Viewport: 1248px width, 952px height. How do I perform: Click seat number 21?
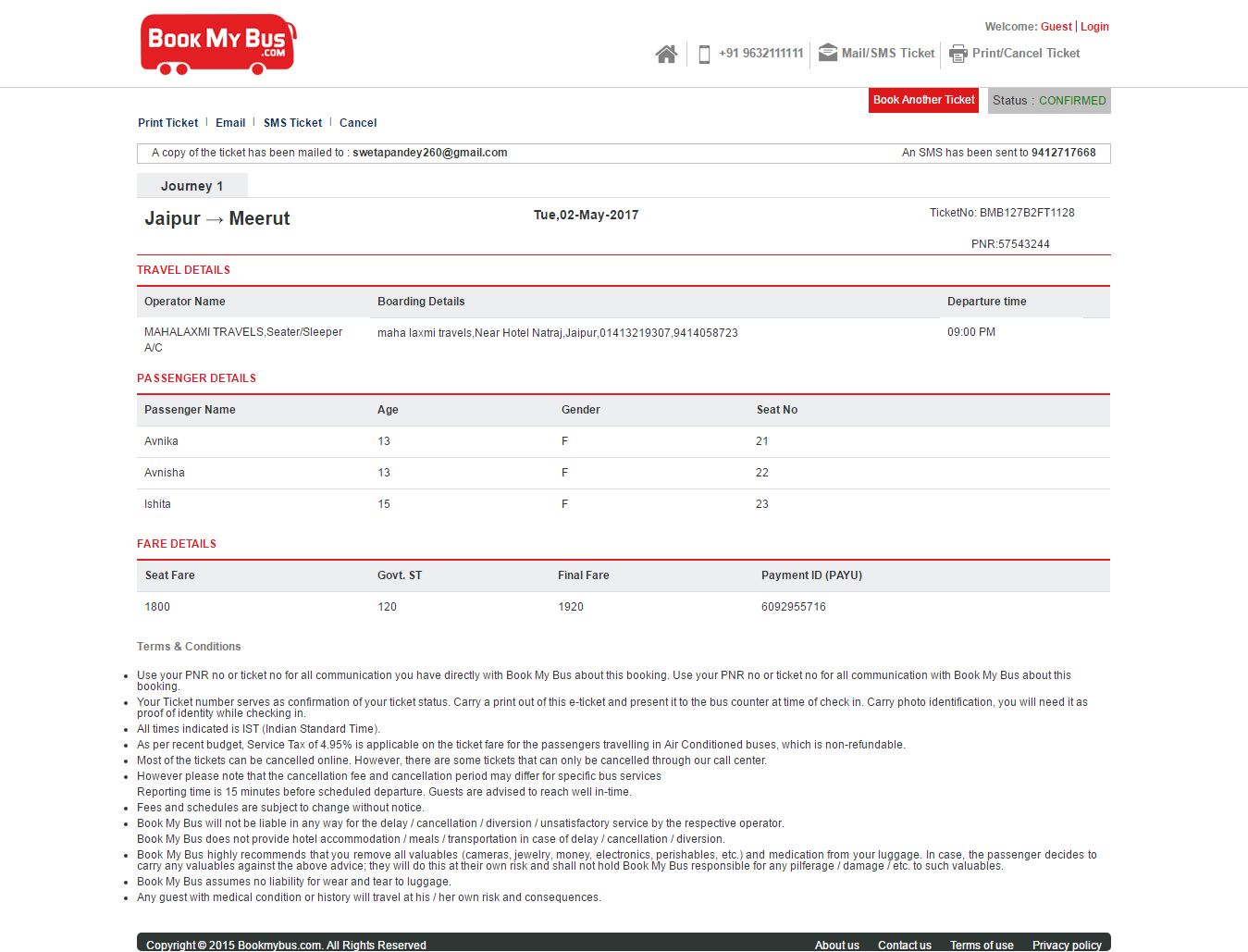pos(762,441)
